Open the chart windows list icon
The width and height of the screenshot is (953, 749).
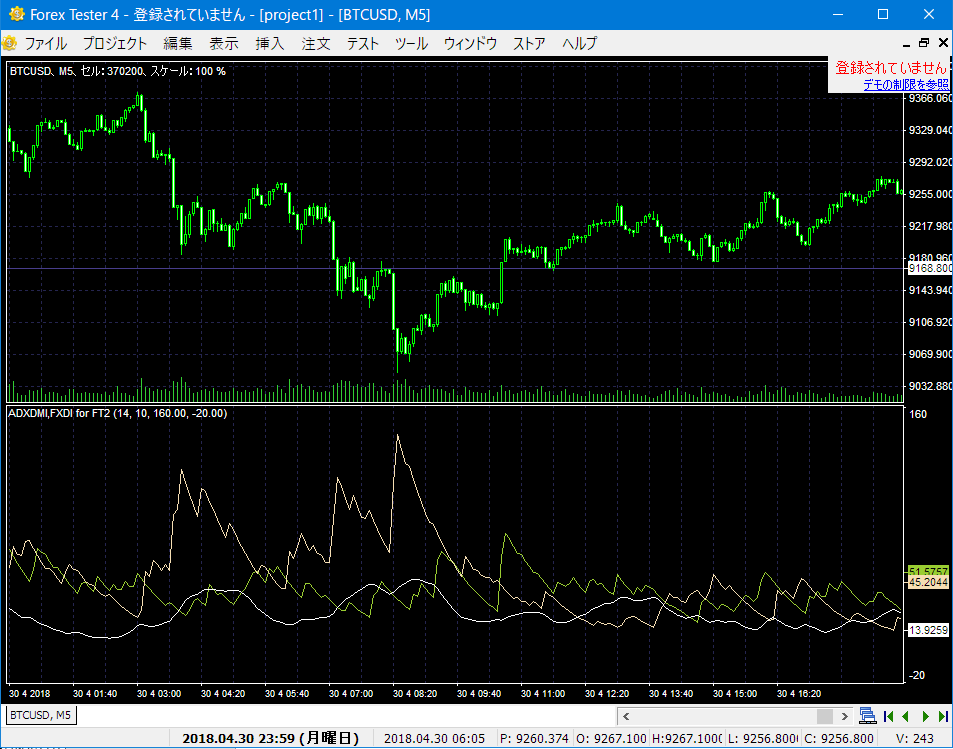868,716
